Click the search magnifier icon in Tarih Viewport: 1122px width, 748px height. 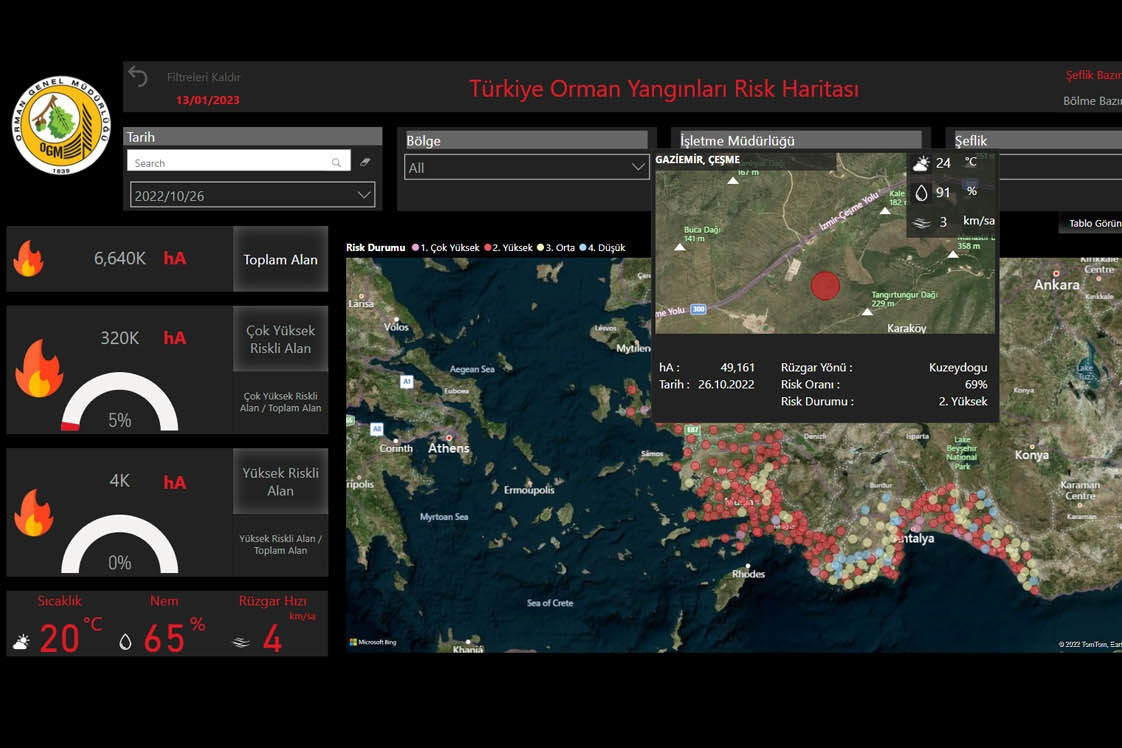coord(337,162)
